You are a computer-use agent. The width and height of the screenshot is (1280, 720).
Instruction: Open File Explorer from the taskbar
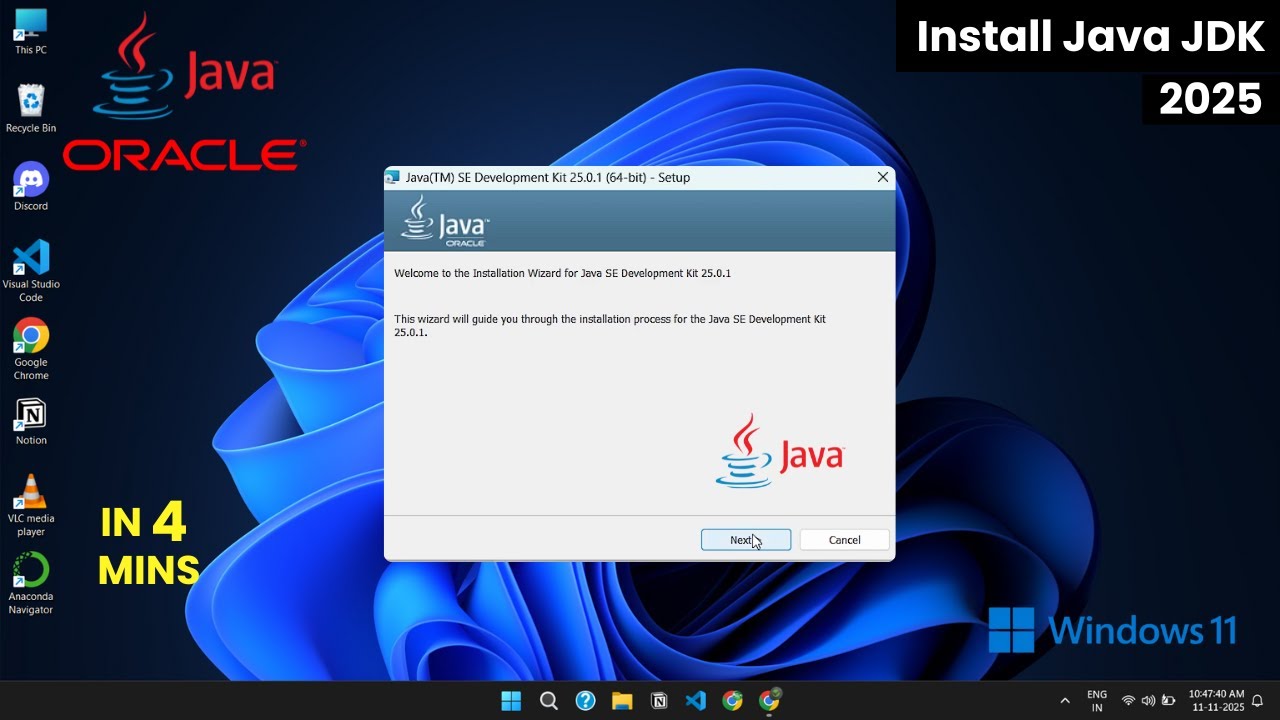click(x=622, y=700)
